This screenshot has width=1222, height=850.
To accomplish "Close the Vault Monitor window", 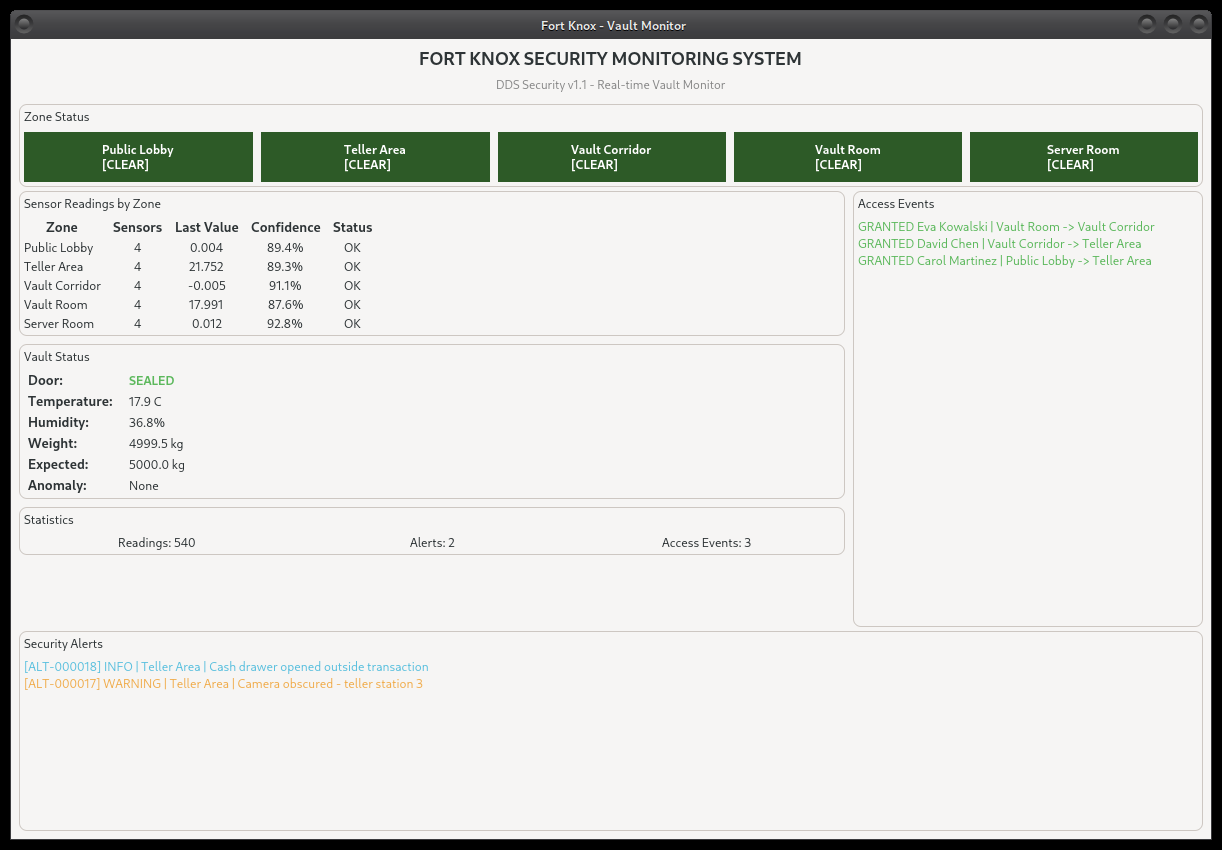I will [1196, 25].
